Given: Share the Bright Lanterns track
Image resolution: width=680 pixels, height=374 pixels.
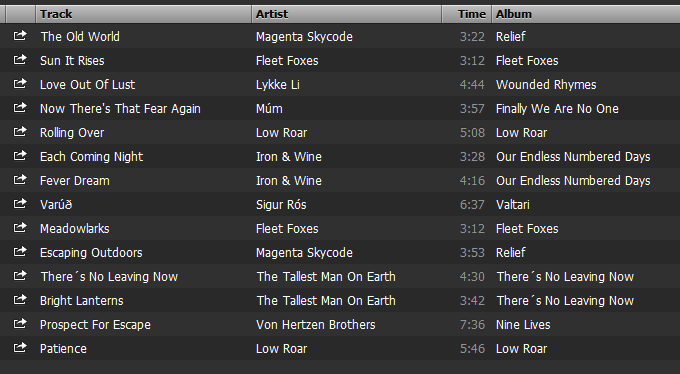Looking at the screenshot, I should tap(20, 299).
